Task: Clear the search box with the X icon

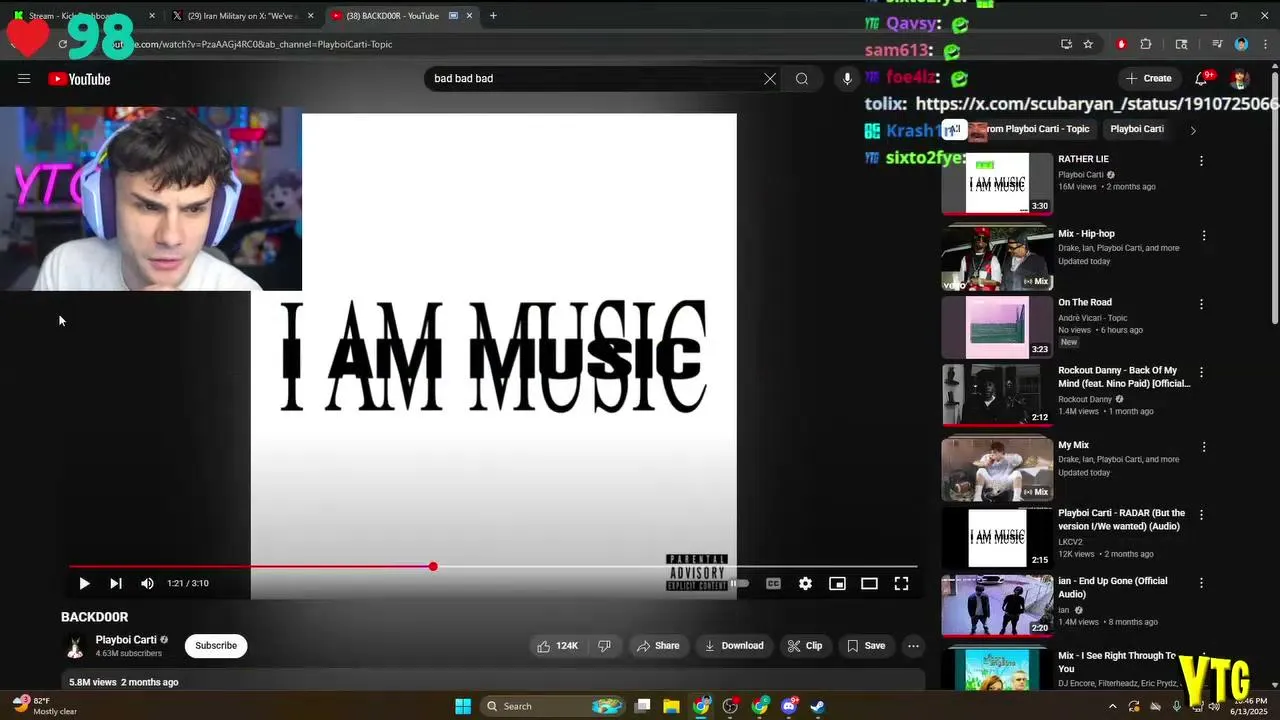Action: tap(770, 78)
